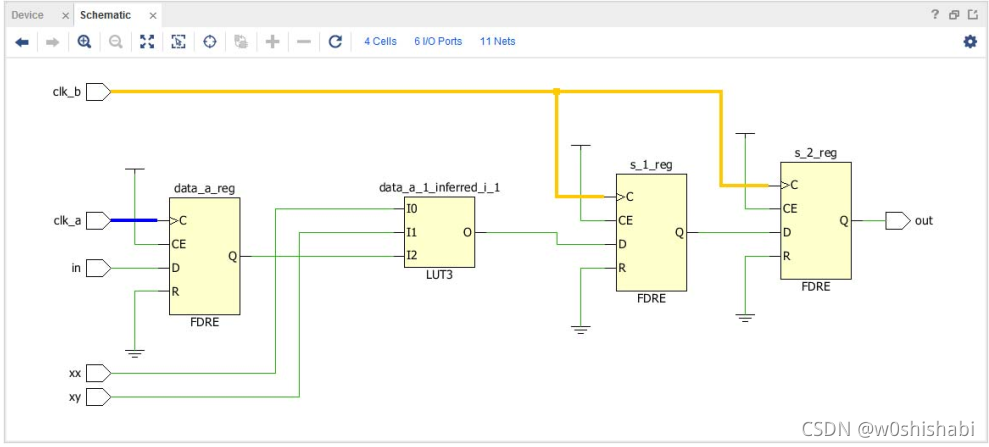Image resolution: width=989 pixels, height=447 pixels.
Task: Open the help question mark
Action: (935, 15)
